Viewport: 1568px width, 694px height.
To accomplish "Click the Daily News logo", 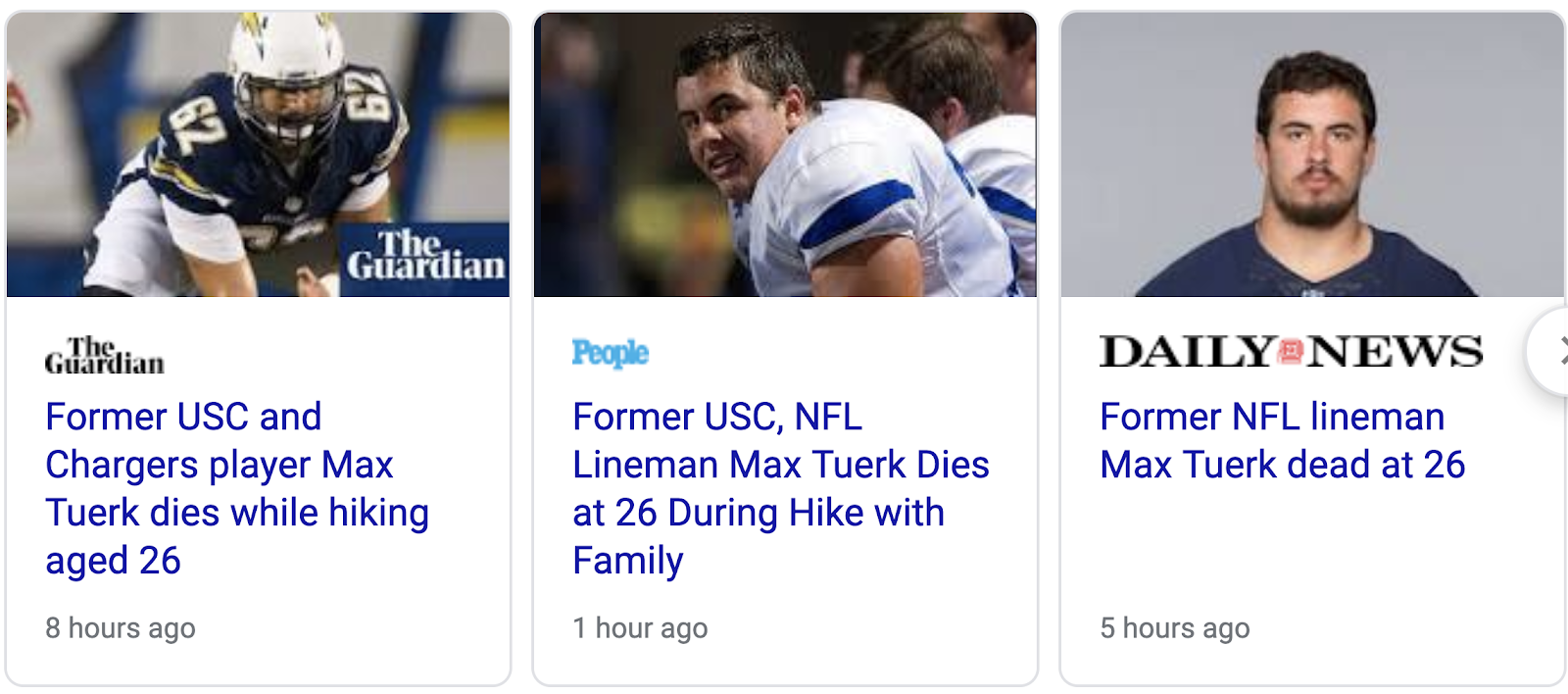I will 1291,351.
